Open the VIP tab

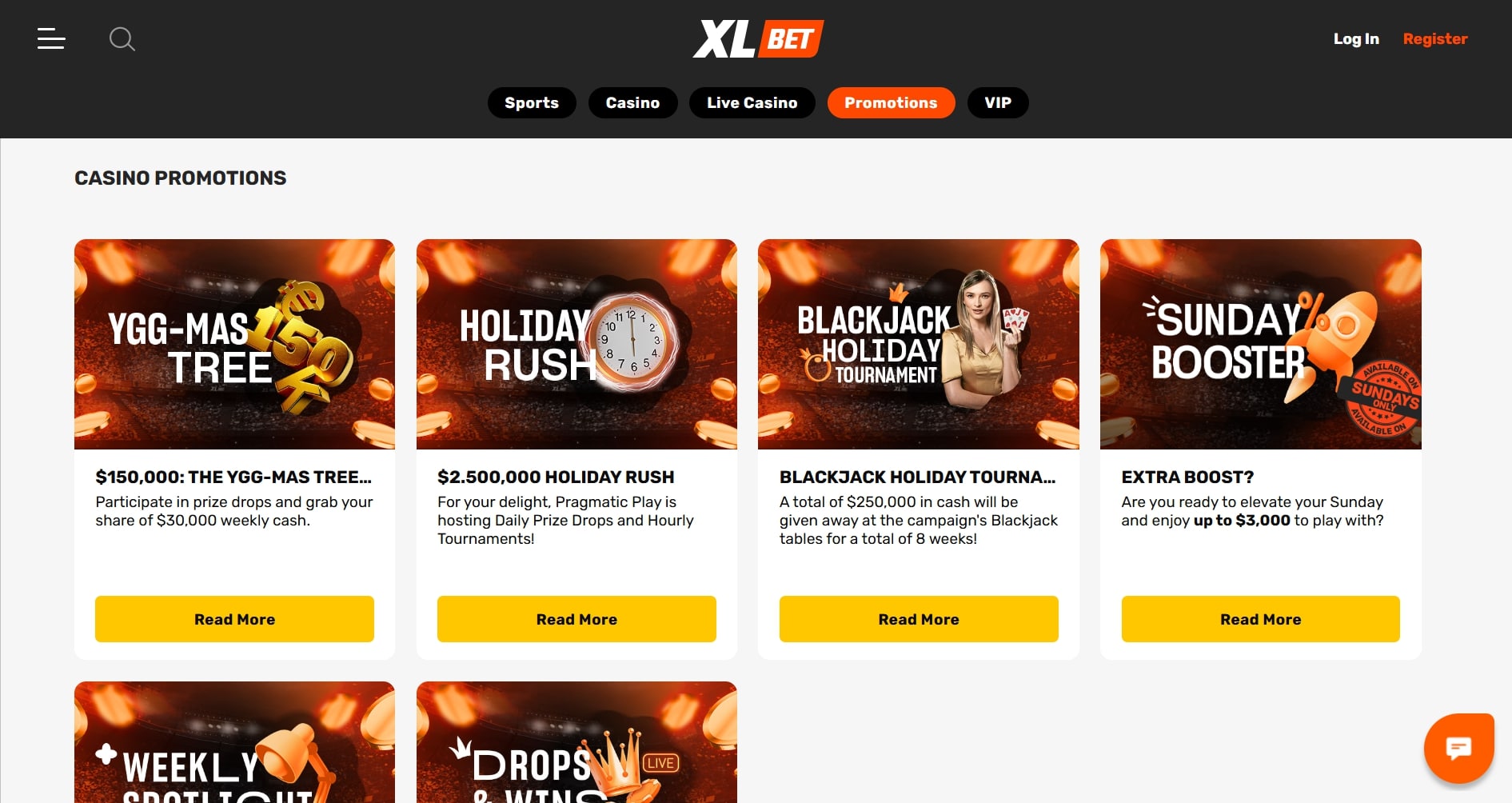coord(998,102)
